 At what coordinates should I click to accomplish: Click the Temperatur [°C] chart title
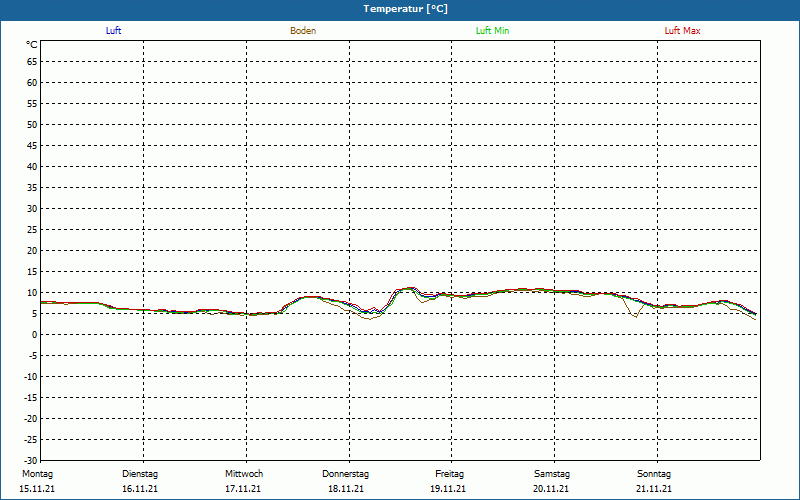coord(406,9)
